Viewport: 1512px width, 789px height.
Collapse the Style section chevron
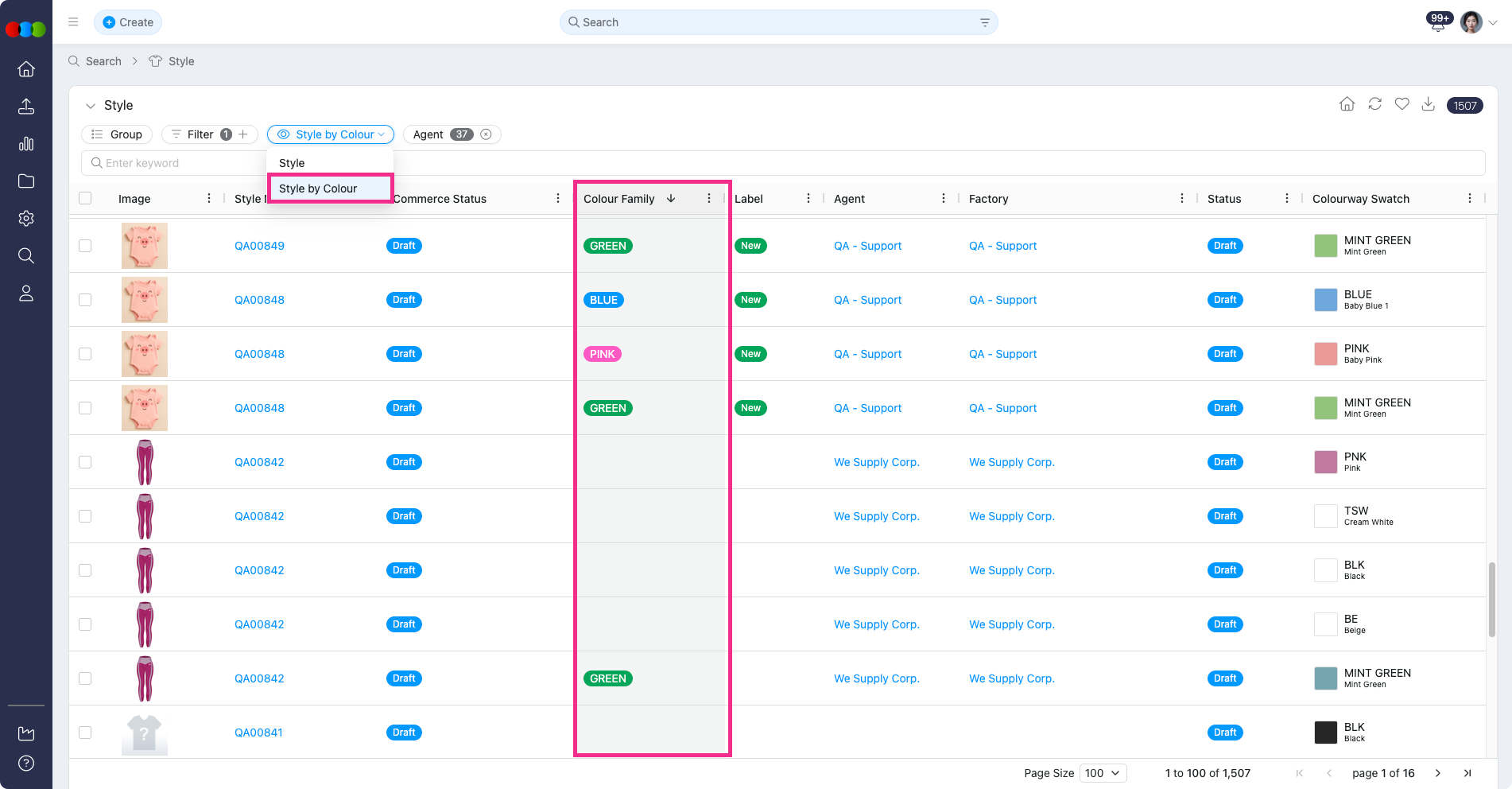pyautogui.click(x=90, y=106)
